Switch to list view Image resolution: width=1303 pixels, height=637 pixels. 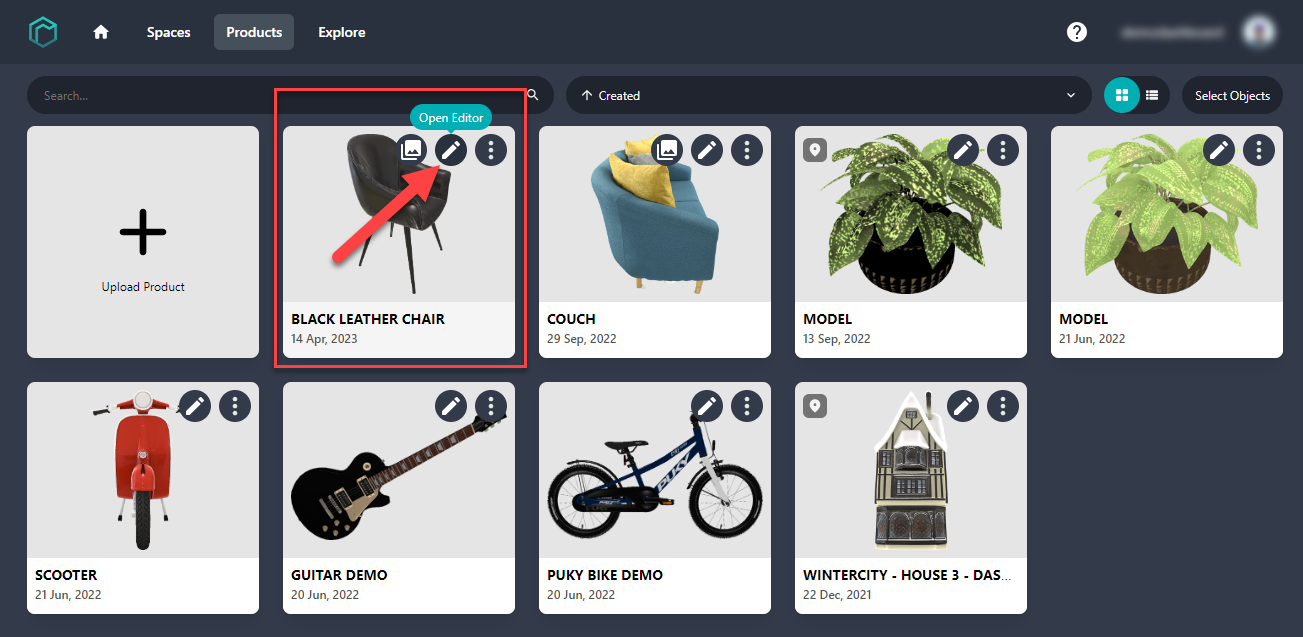click(x=1153, y=95)
